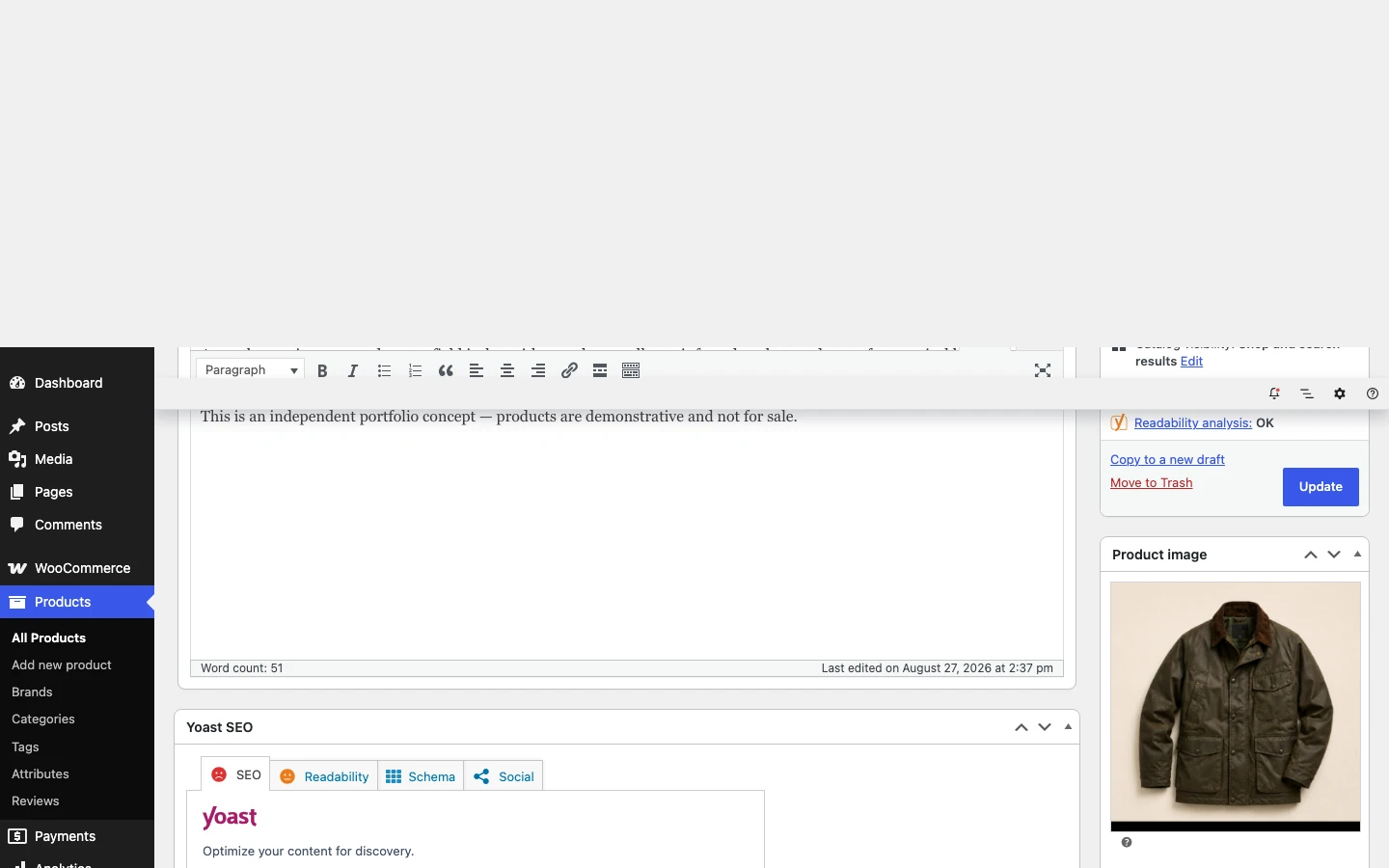Open the settings gear icon

(1340, 393)
